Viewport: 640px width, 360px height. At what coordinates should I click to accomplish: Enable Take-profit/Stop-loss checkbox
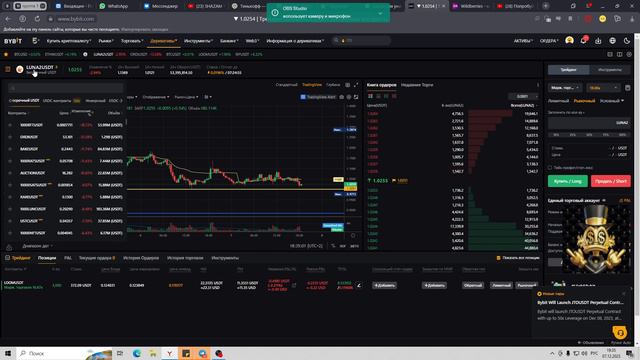coord(550,168)
